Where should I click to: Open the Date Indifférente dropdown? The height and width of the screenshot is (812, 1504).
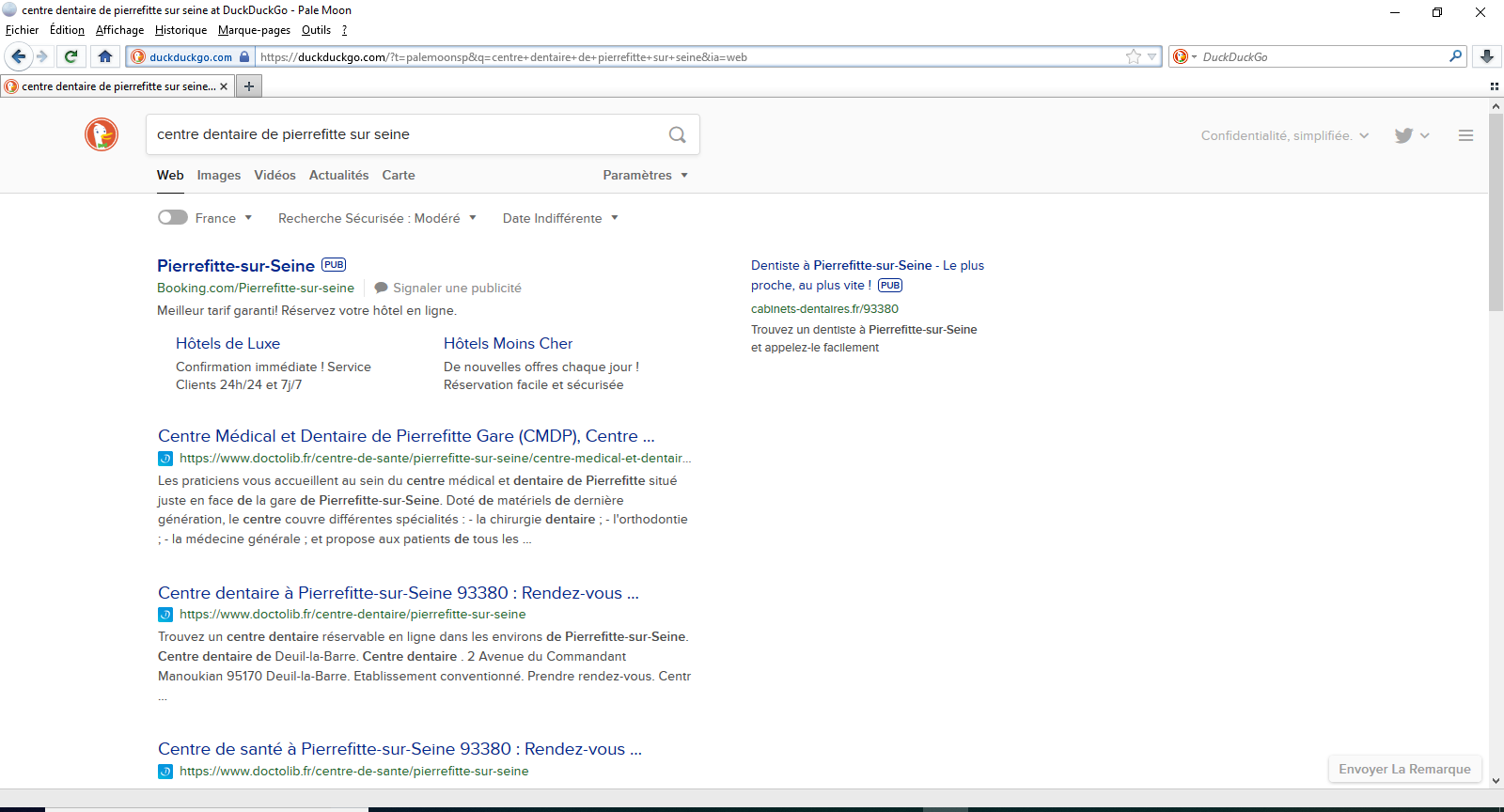pyautogui.click(x=560, y=218)
